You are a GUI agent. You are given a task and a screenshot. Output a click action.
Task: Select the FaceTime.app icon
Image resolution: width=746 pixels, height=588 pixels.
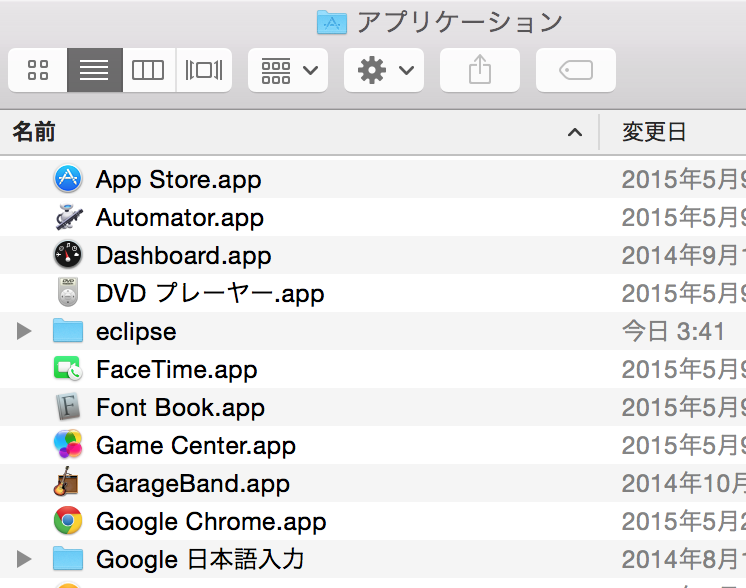click(68, 369)
